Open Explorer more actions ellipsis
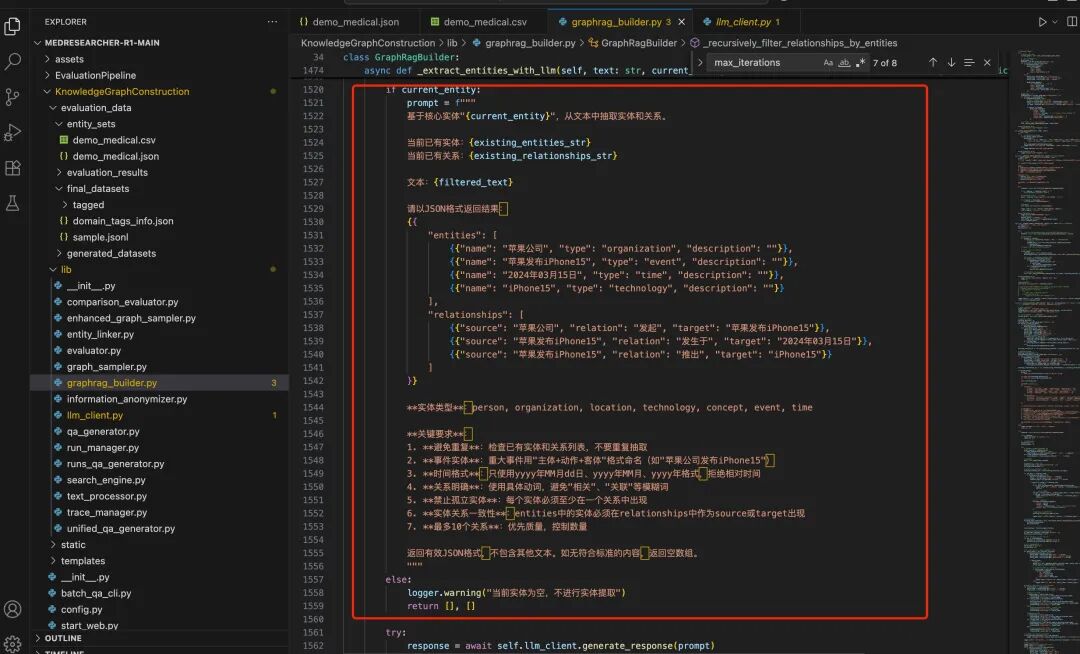 pyautogui.click(x=273, y=21)
